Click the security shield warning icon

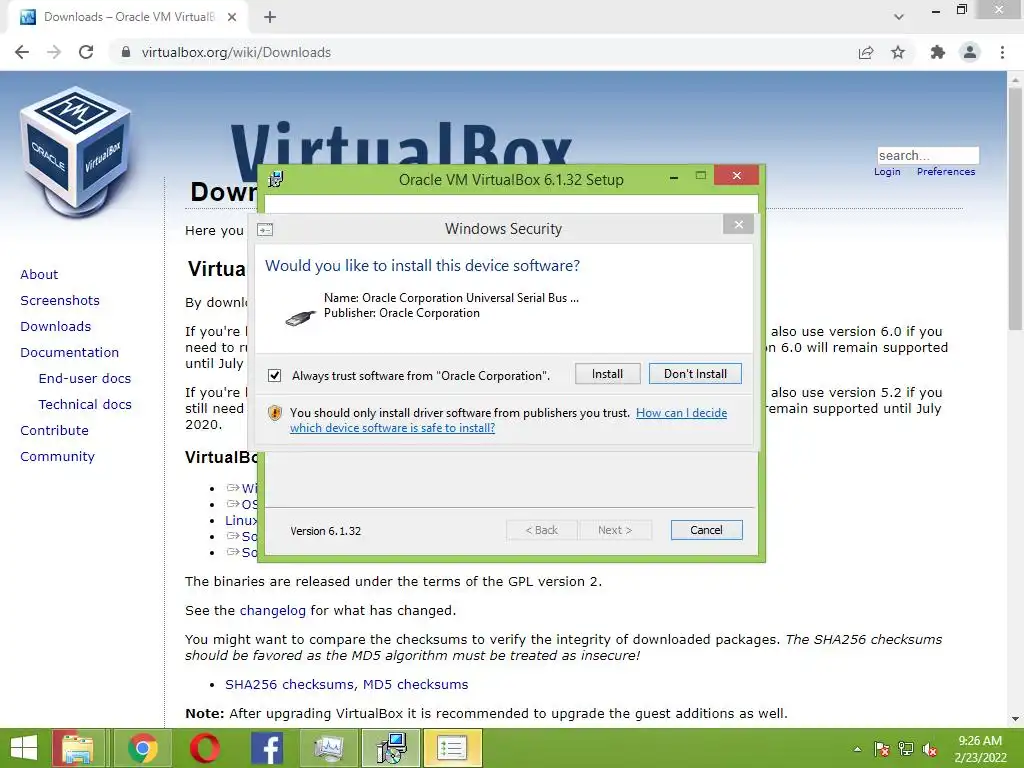[x=275, y=413]
